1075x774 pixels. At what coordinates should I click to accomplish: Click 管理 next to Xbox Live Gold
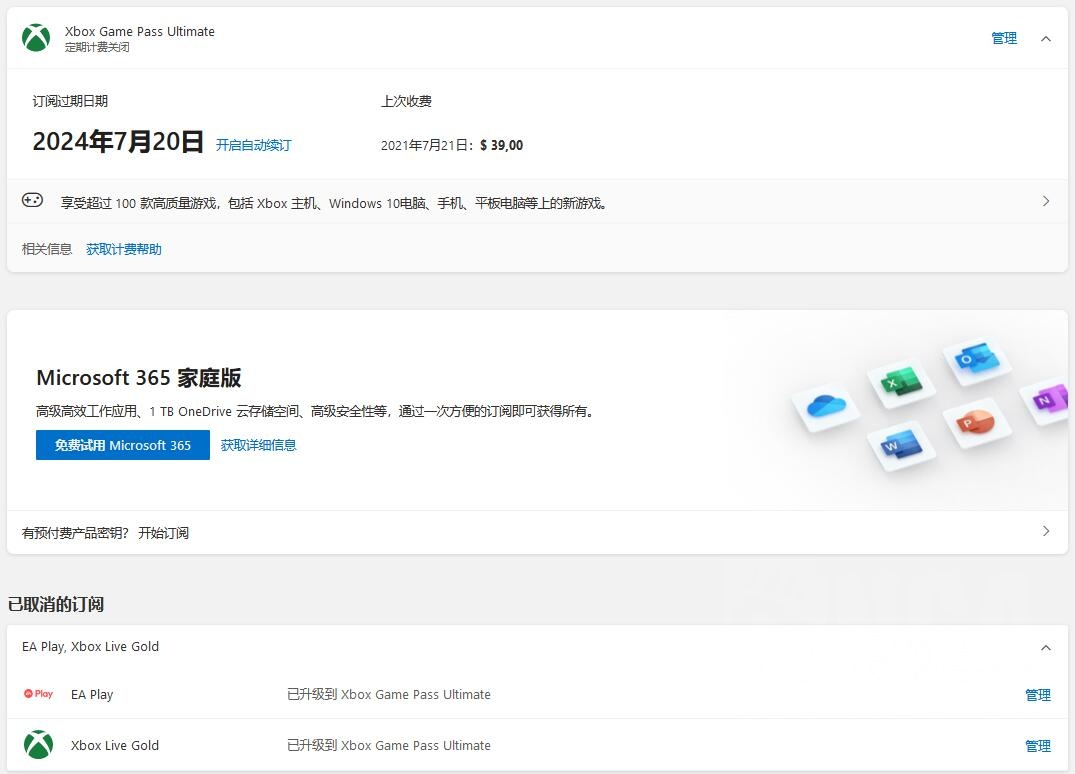[1038, 745]
